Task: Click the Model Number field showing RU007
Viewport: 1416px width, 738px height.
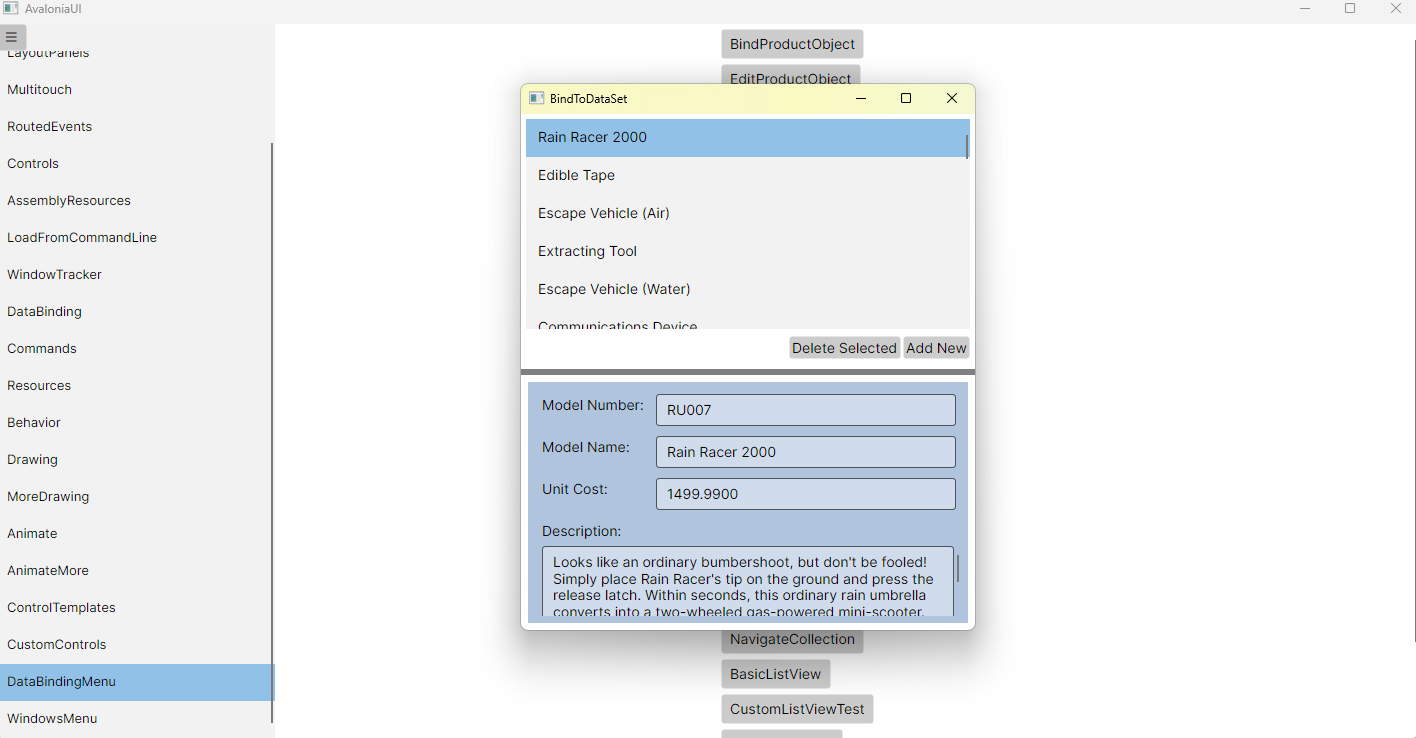Action: point(806,410)
